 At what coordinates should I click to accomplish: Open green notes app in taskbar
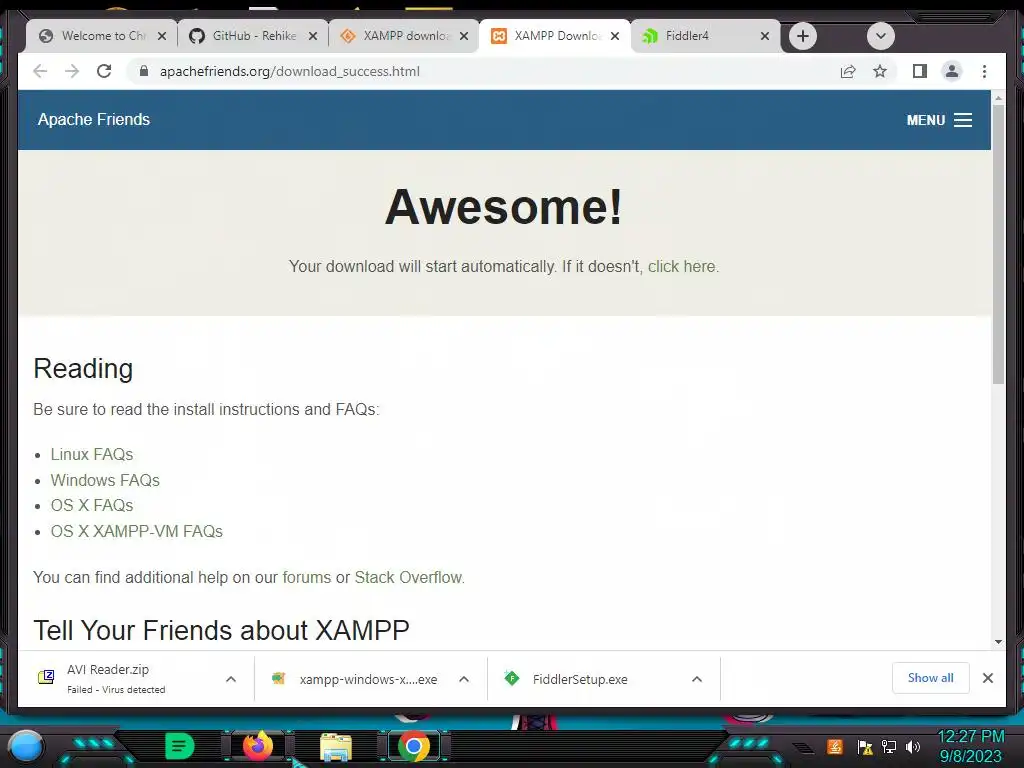coord(180,746)
